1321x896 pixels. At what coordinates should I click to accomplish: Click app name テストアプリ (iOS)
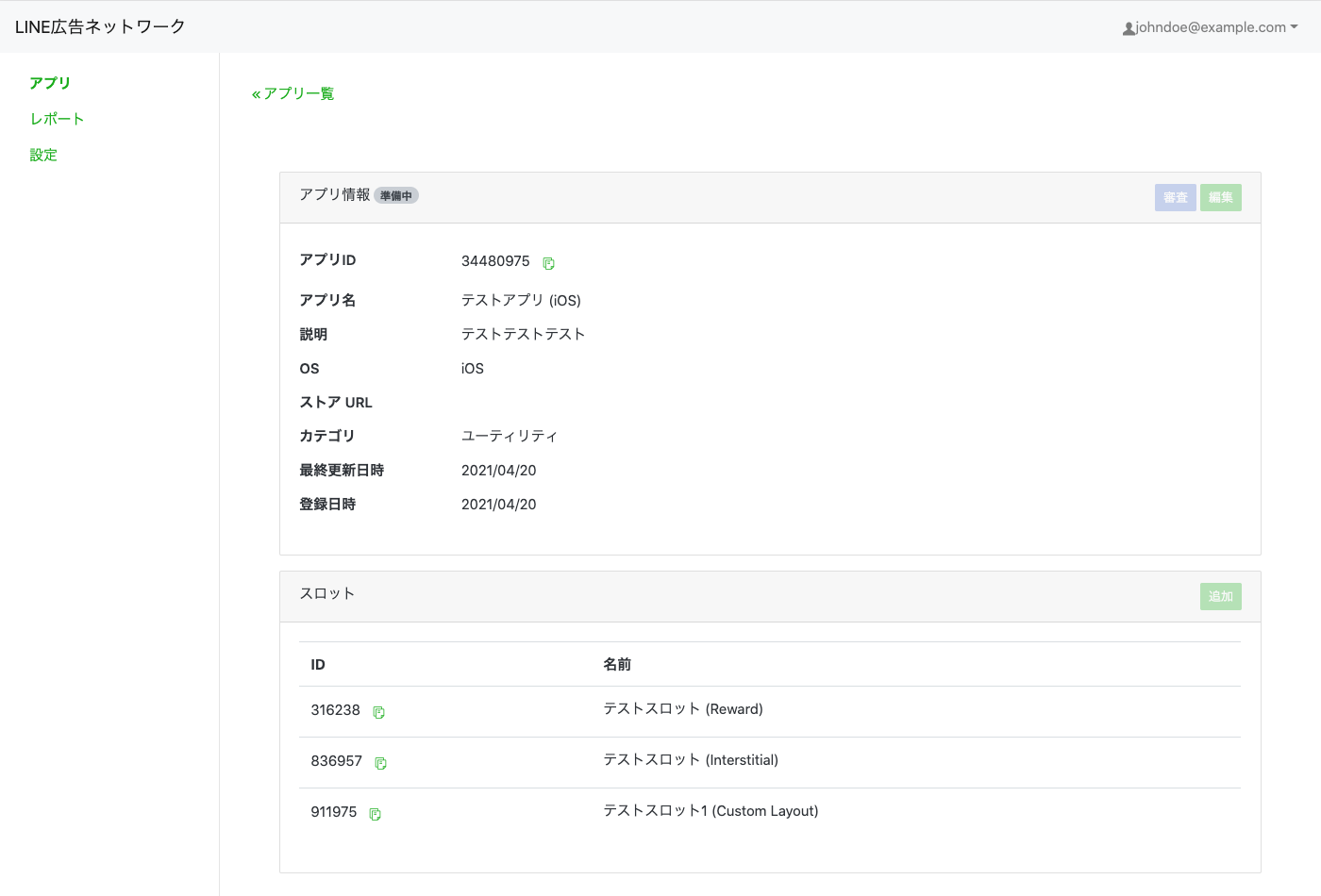521,301
